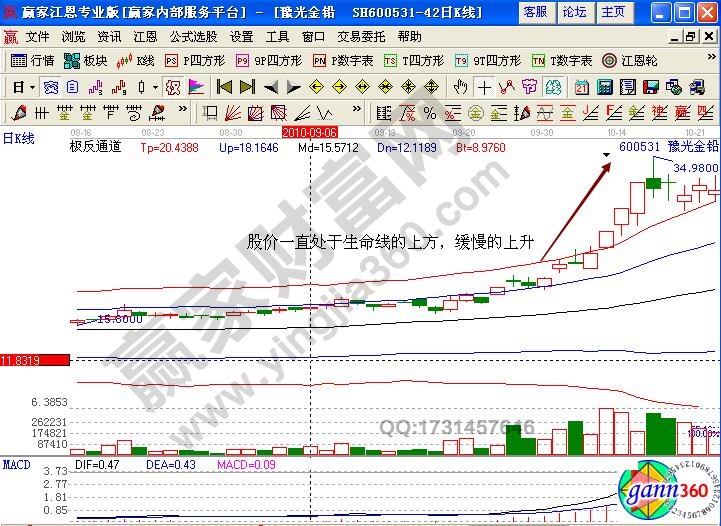Open the 江恩轮 Gann wheel tool
Viewport: 721px width, 526px height.
pos(630,60)
